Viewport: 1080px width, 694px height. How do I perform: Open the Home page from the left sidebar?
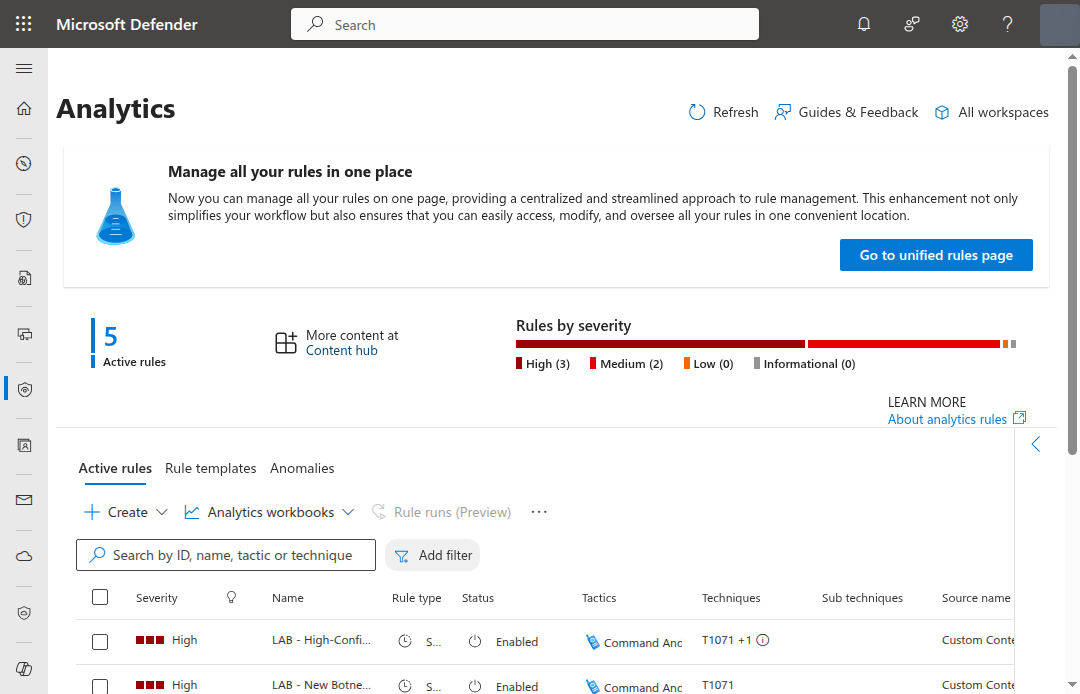point(23,108)
